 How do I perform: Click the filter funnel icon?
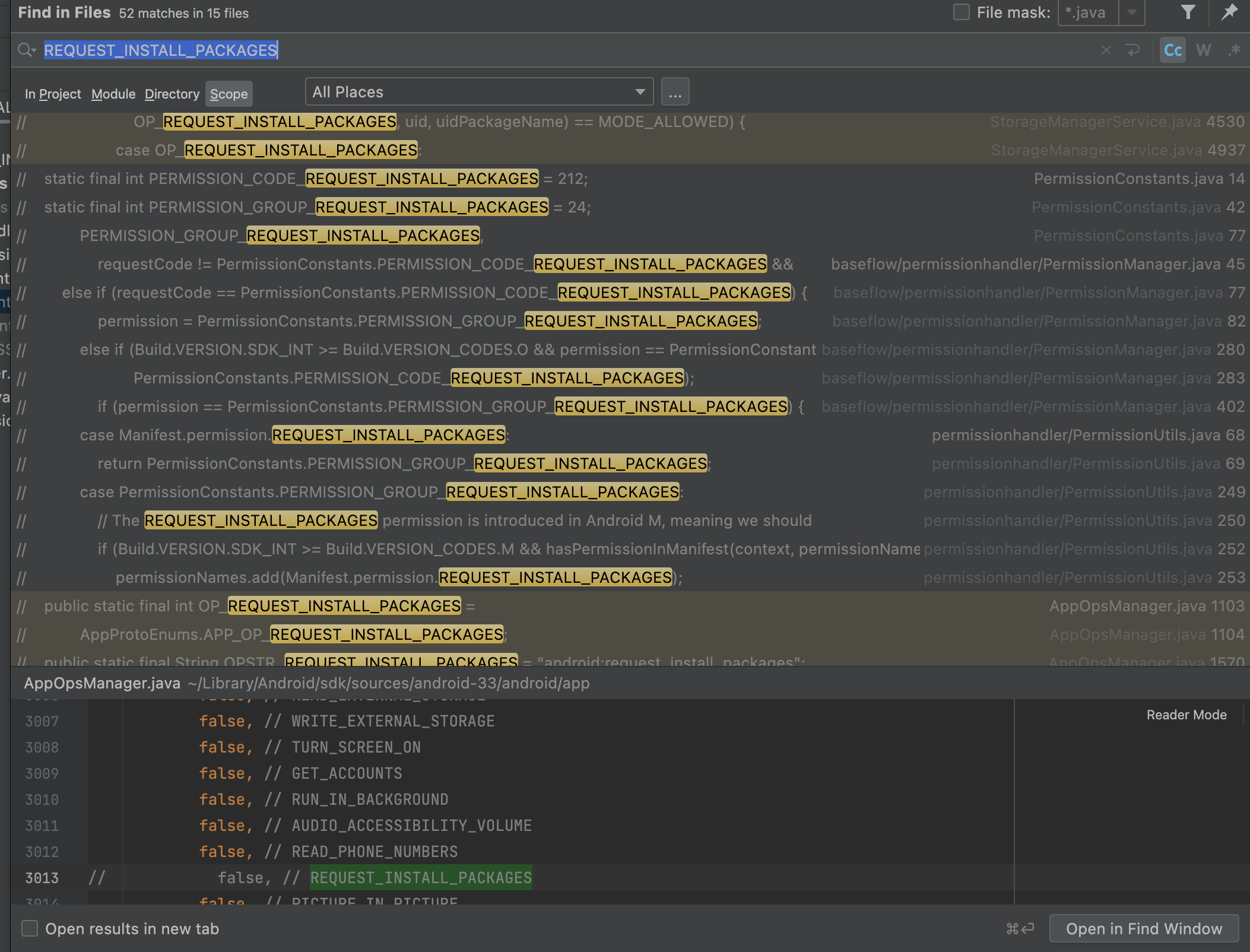[x=1188, y=12]
